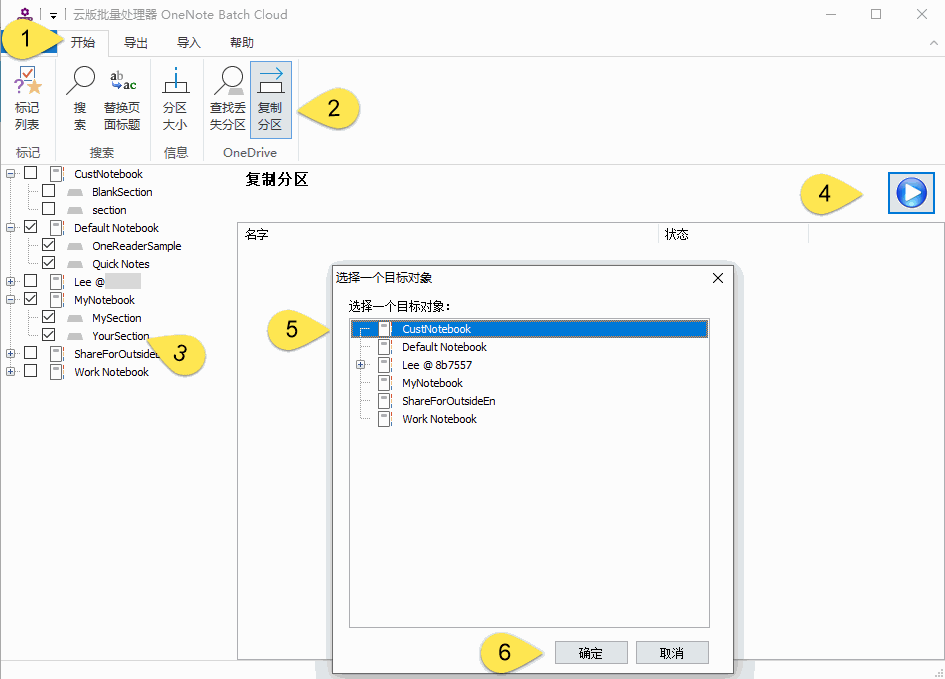Click the Work Notebook icon in dialog

coord(384,419)
